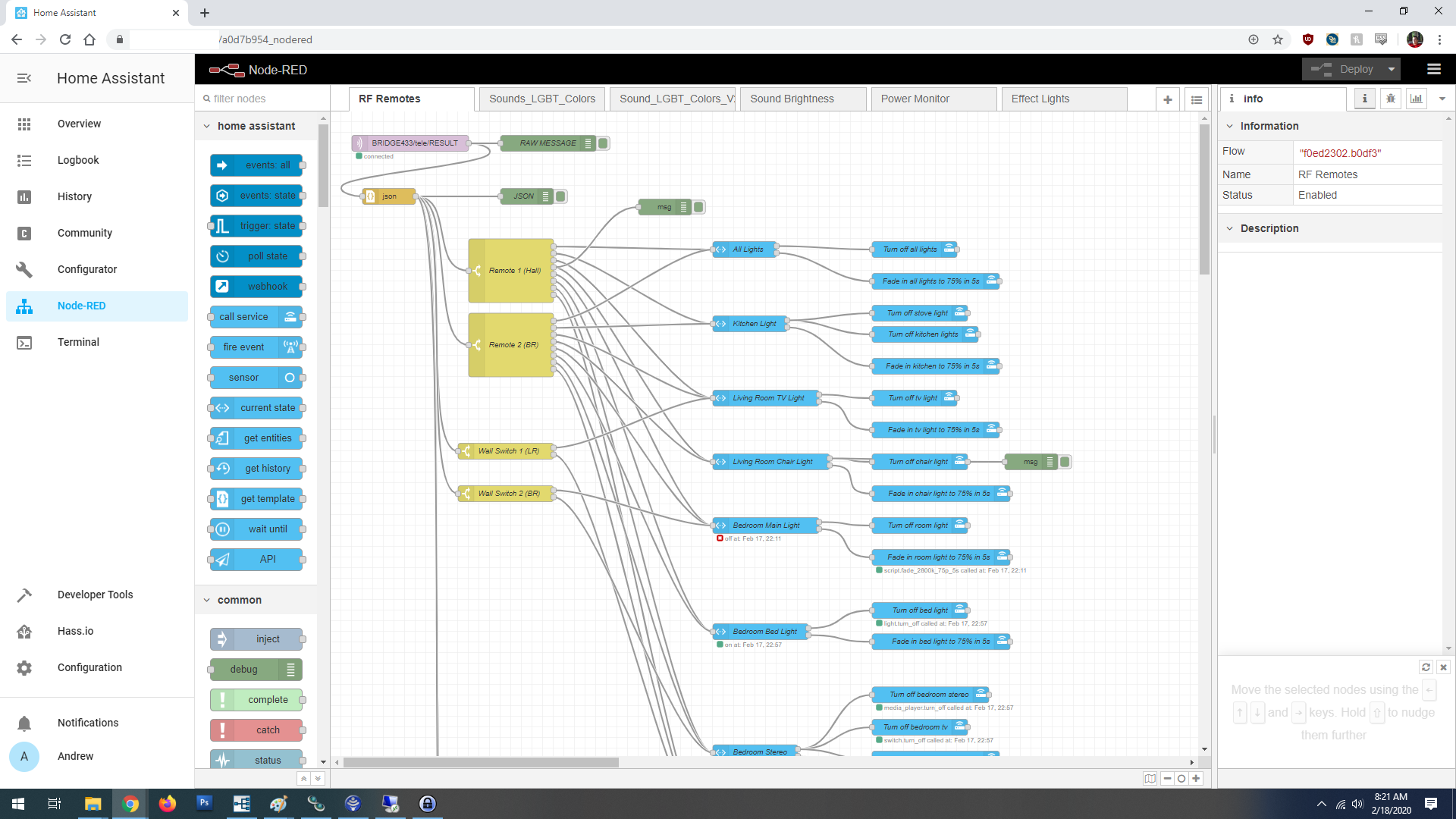Open Configuration settings
The width and height of the screenshot is (1456, 819).
97,667
